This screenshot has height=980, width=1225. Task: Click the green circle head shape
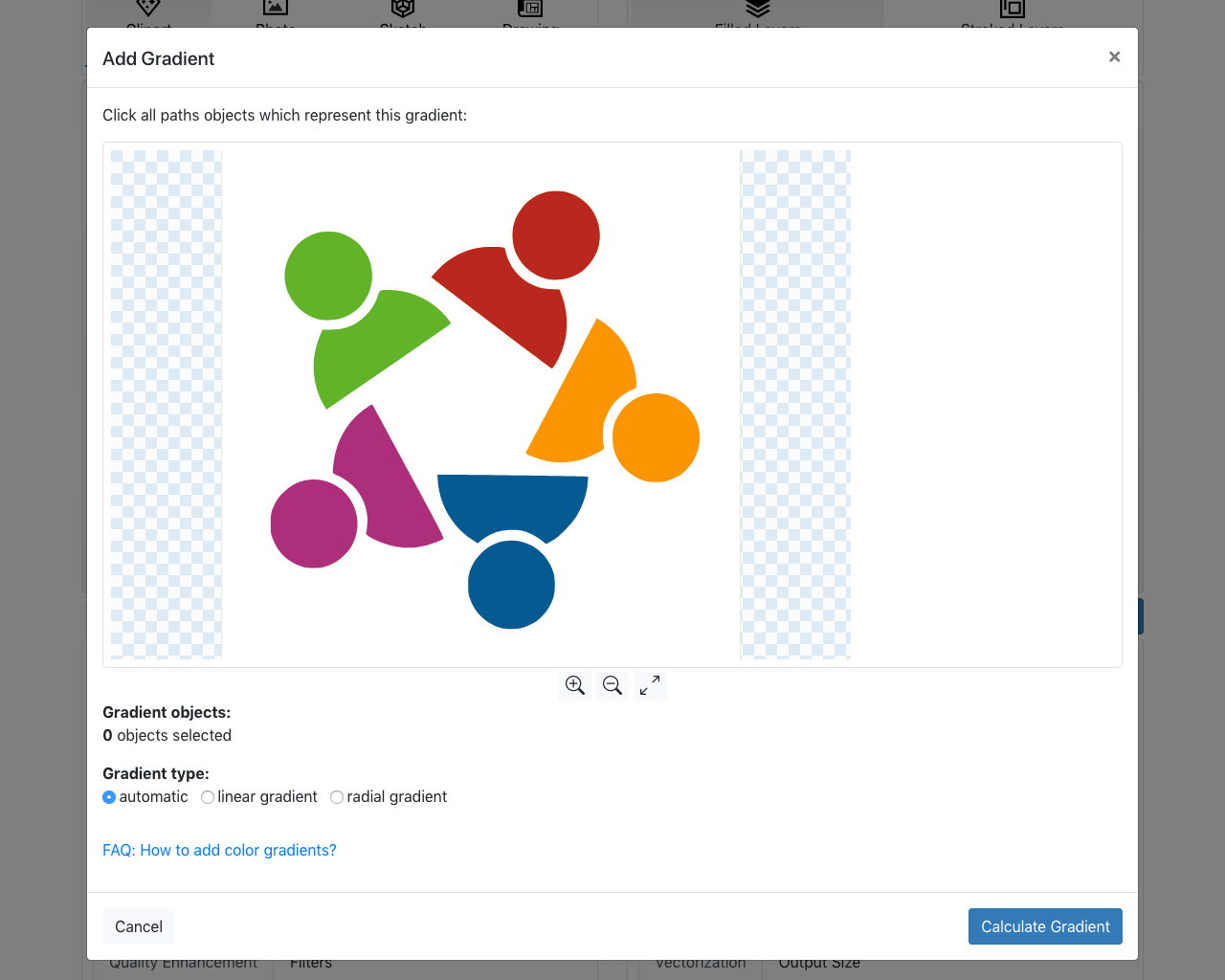pos(328,276)
